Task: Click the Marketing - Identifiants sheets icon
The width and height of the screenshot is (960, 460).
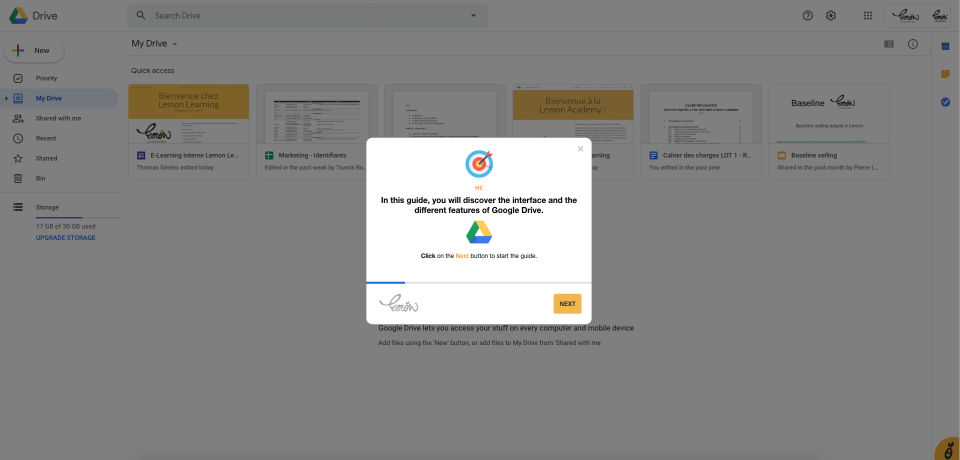Action: click(268, 156)
